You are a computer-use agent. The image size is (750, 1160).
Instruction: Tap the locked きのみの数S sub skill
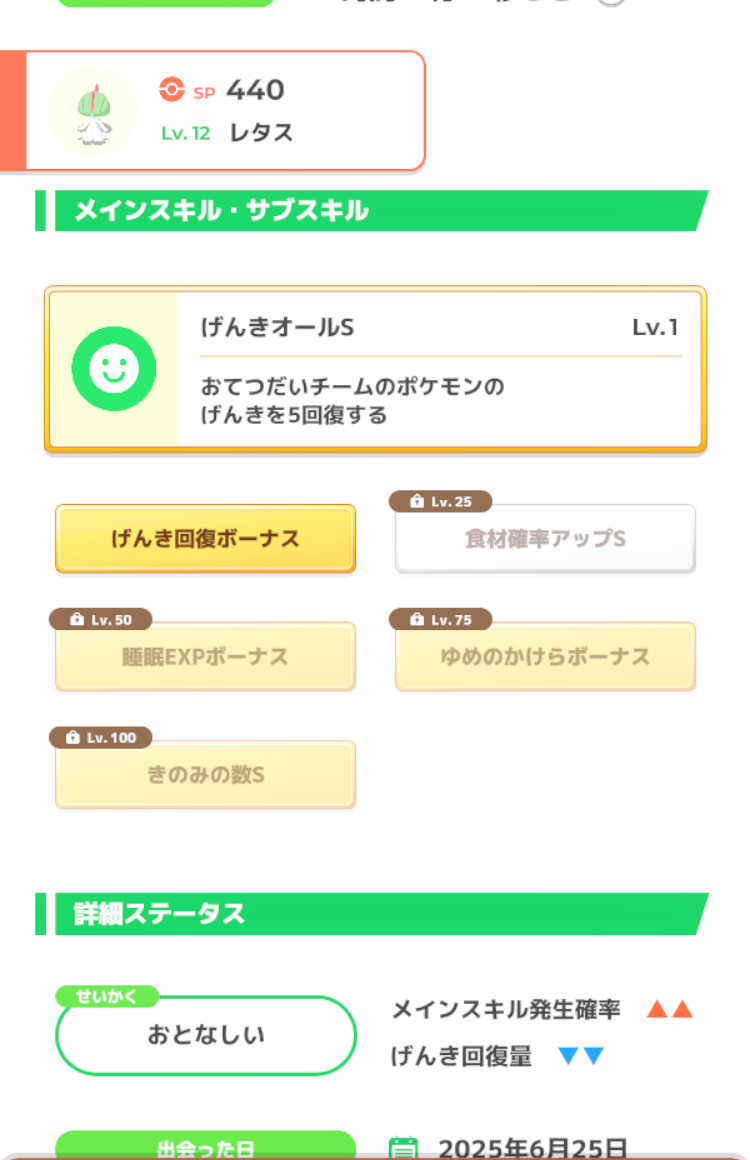click(x=205, y=775)
